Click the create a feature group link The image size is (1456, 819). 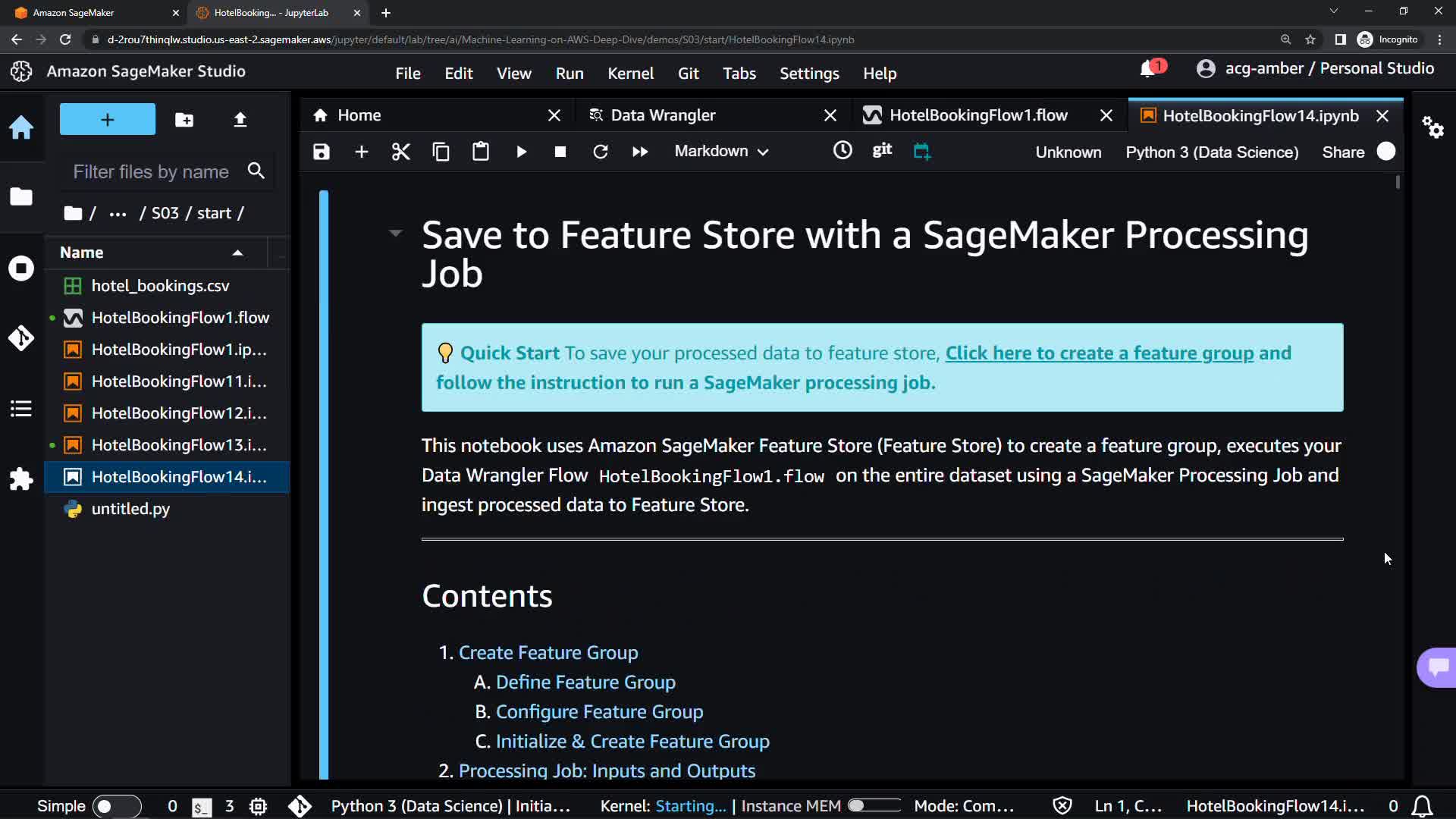tap(1099, 353)
